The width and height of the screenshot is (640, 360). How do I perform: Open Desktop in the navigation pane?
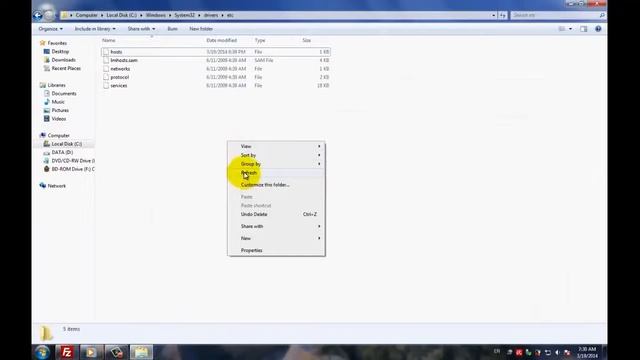[x=60, y=51]
